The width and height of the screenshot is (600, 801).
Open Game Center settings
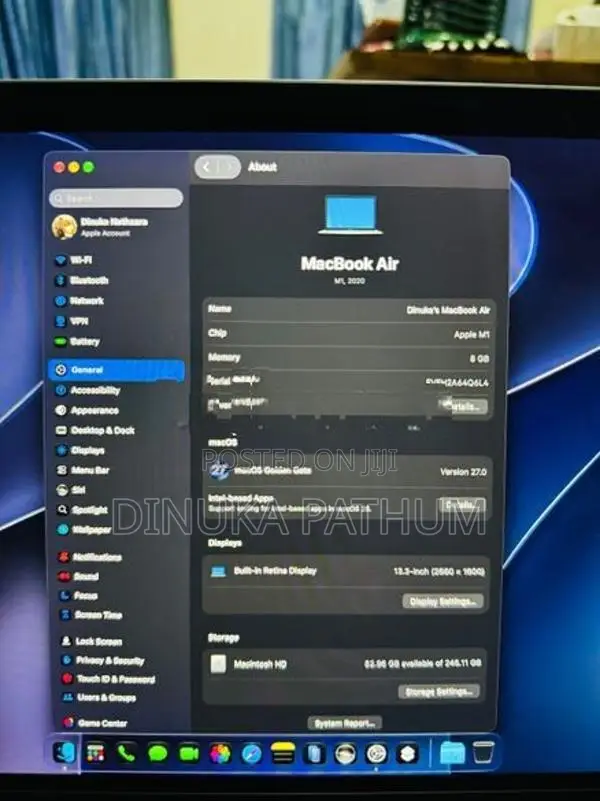[95, 723]
